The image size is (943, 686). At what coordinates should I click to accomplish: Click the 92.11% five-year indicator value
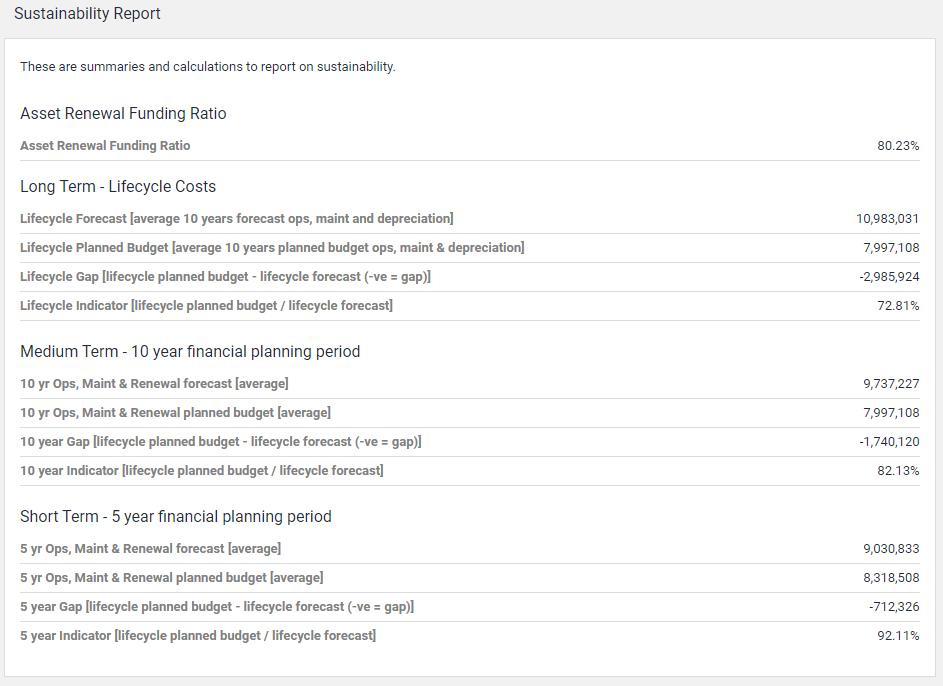(x=898, y=636)
